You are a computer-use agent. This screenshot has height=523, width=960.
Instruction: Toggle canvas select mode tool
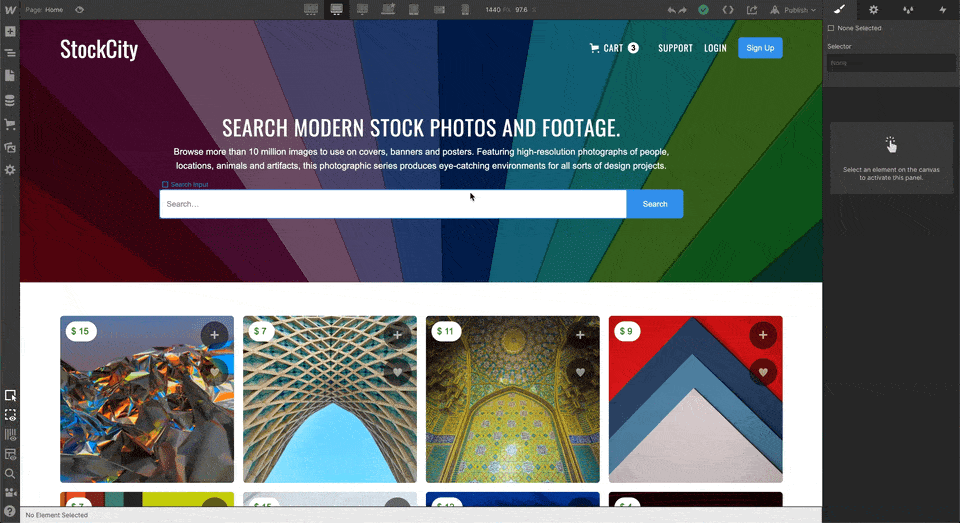pos(10,396)
